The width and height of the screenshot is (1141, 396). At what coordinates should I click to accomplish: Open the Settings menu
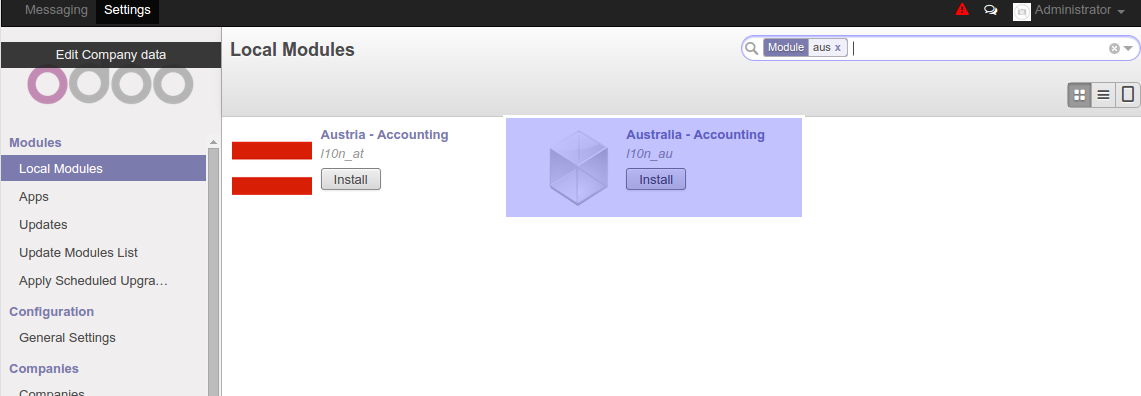(127, 10)
